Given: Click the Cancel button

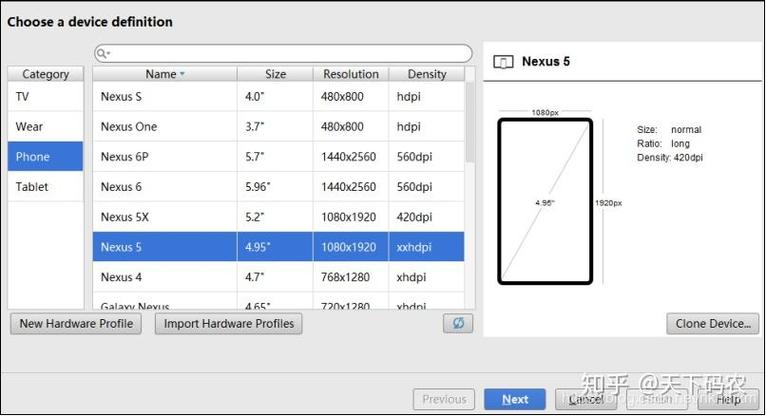Looking at the screenshot, I should coord(586,399).
